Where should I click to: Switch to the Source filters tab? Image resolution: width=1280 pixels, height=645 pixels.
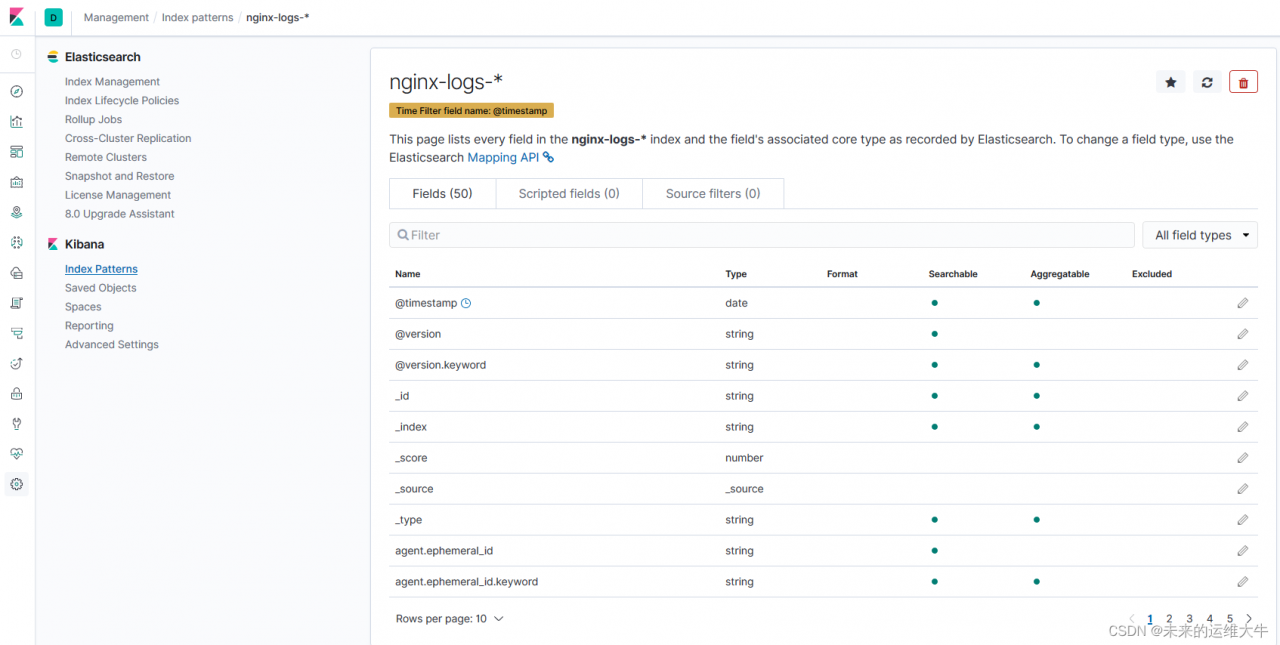(713, 194)
